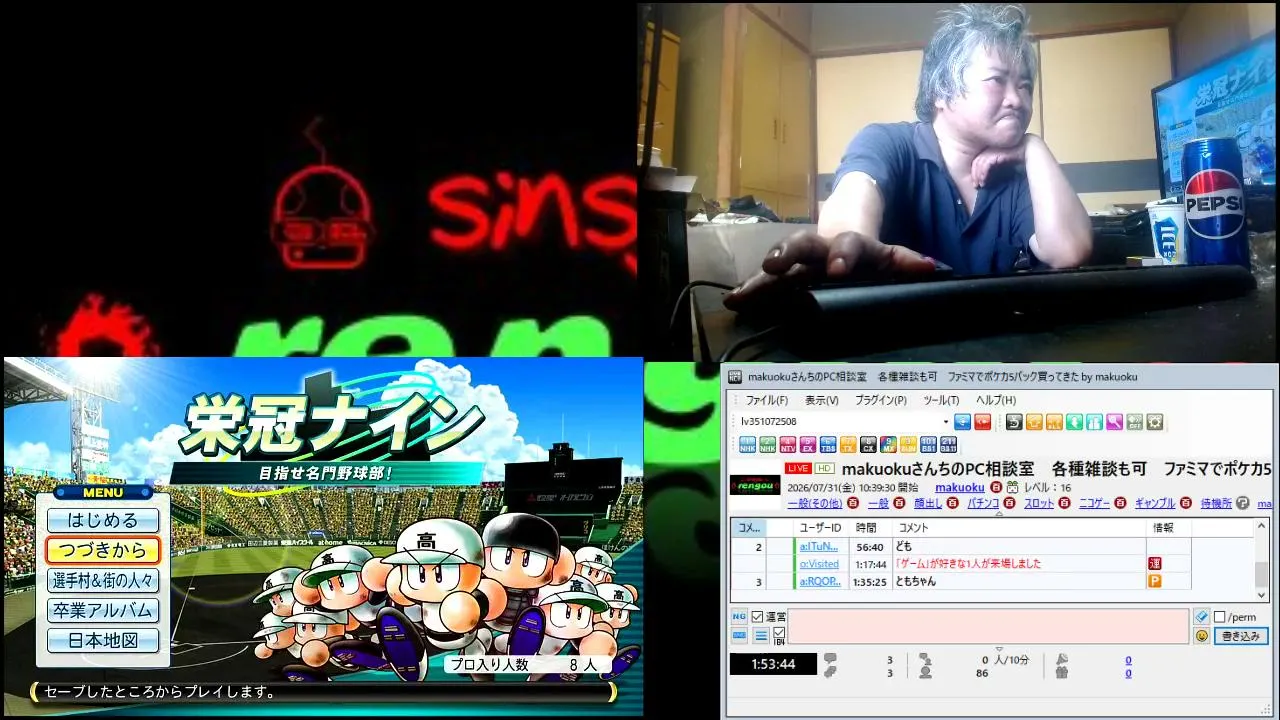1280x720 pixels.
Task: Select 選手村&街の人々 in the game menu
Action: tap(103, 580)
